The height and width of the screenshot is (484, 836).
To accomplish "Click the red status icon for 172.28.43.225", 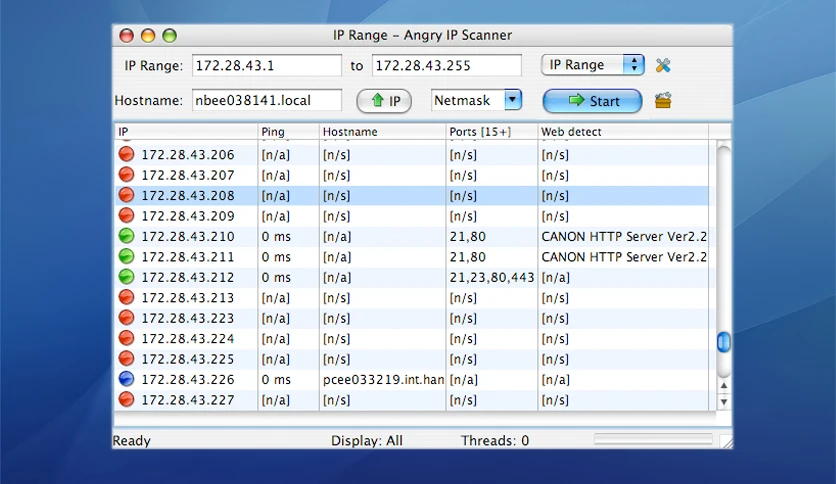I will (x=126, y=358).
